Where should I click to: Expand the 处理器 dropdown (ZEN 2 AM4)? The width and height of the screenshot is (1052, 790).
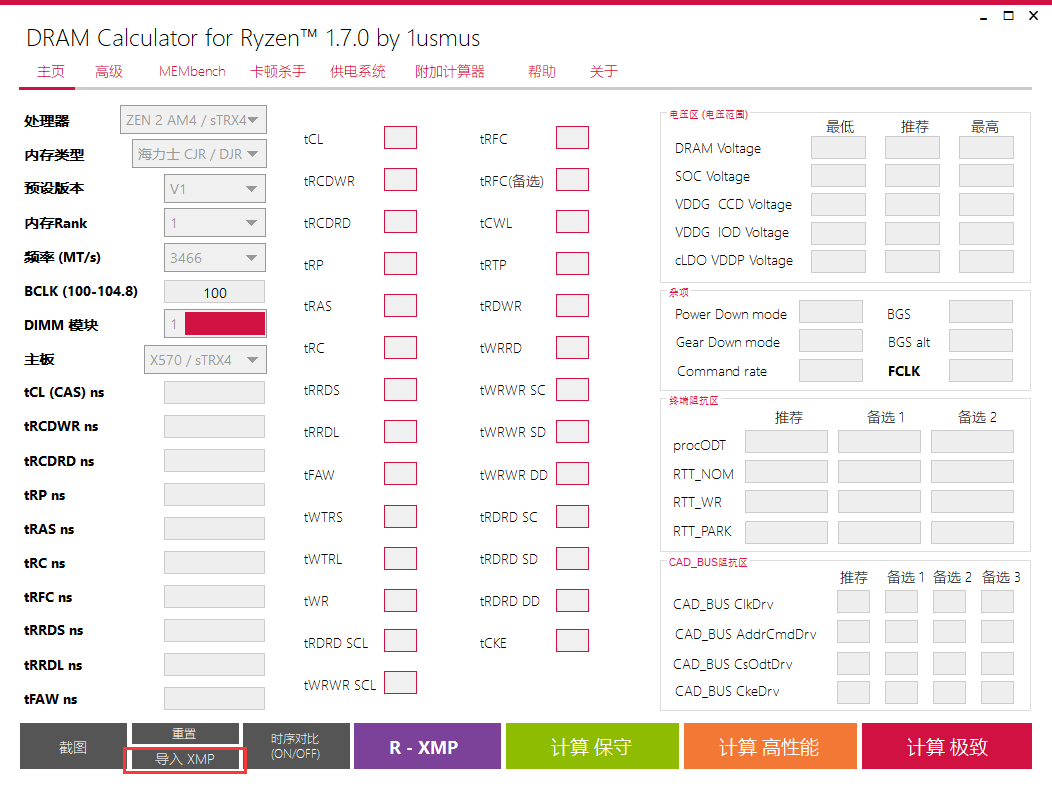point(193,119)
